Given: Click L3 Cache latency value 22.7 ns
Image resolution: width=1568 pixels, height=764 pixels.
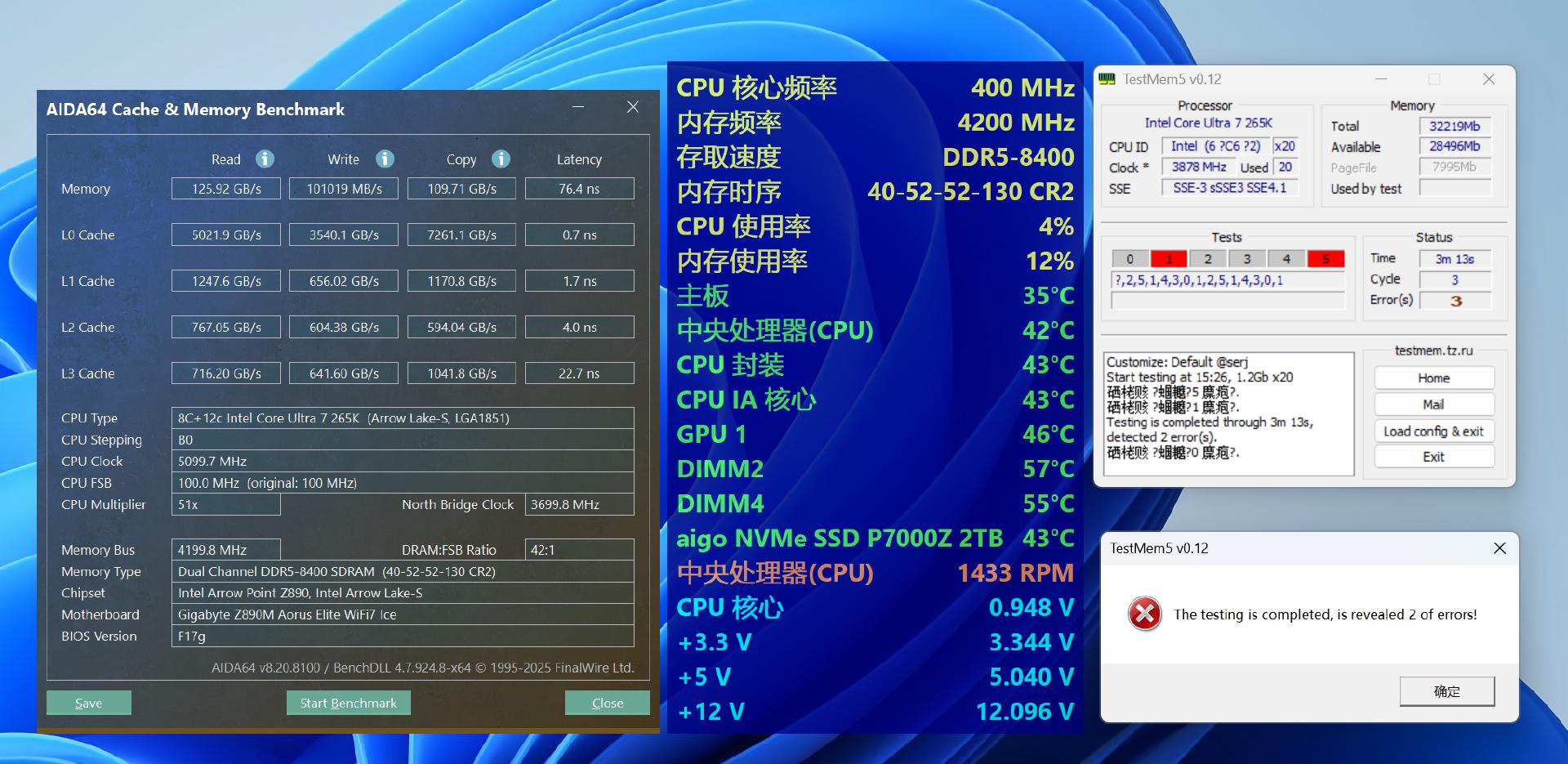Looking at the screenshot, I should [579, 373].
